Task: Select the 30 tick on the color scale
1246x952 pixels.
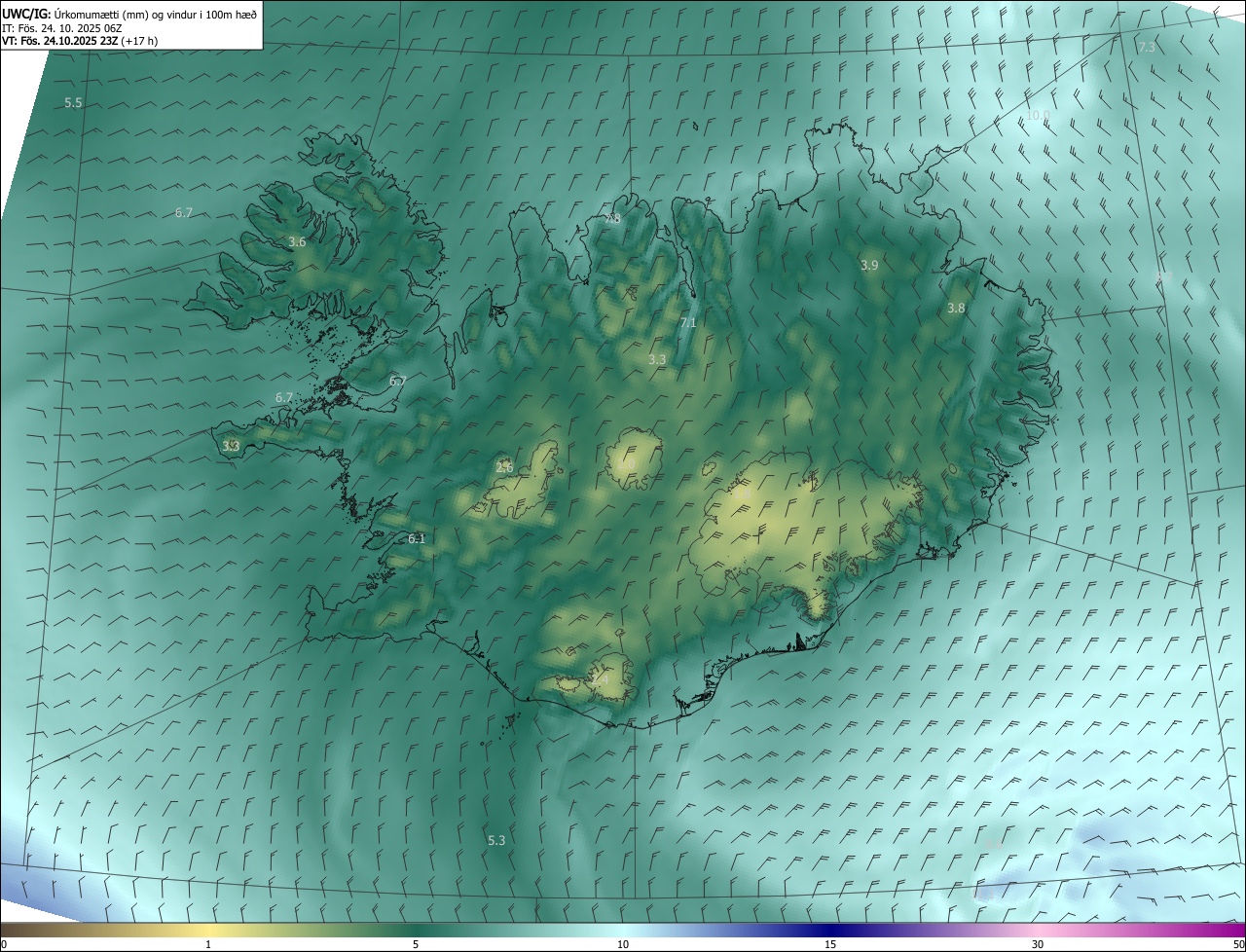Action: coord(1038,944)
